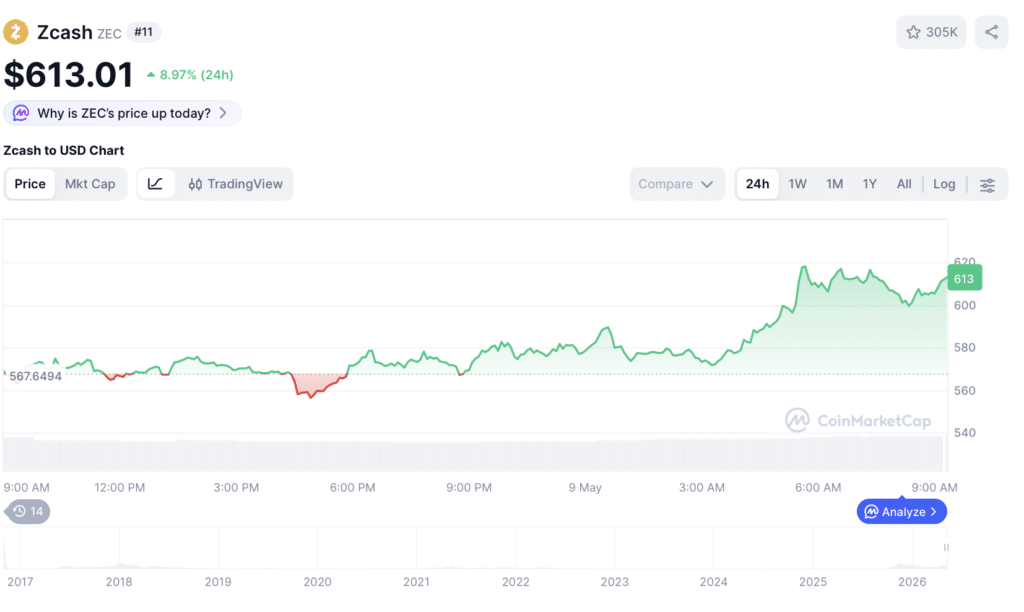The width and height of the screenshot is (1024, 612).
Task: Show the All time range
Action: tap(904, 184)
